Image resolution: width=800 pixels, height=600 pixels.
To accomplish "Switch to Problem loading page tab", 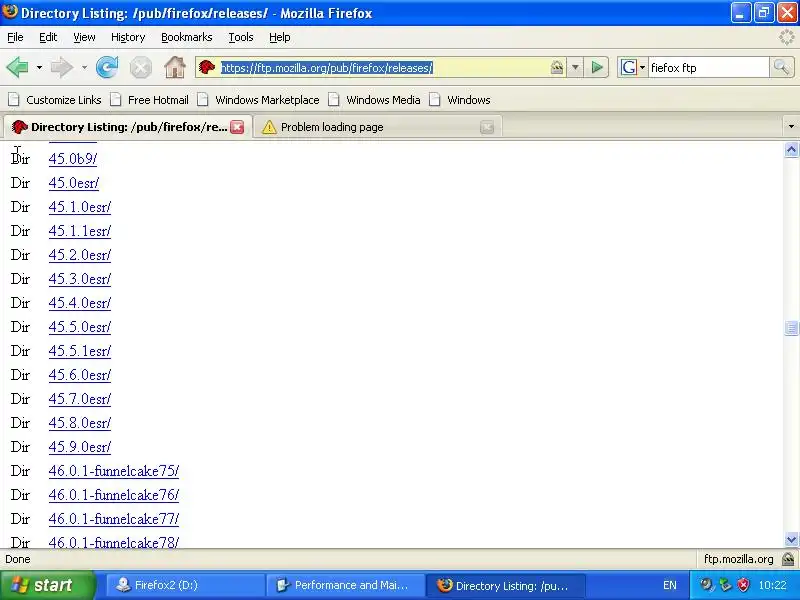I will click(x=377, y=127).
